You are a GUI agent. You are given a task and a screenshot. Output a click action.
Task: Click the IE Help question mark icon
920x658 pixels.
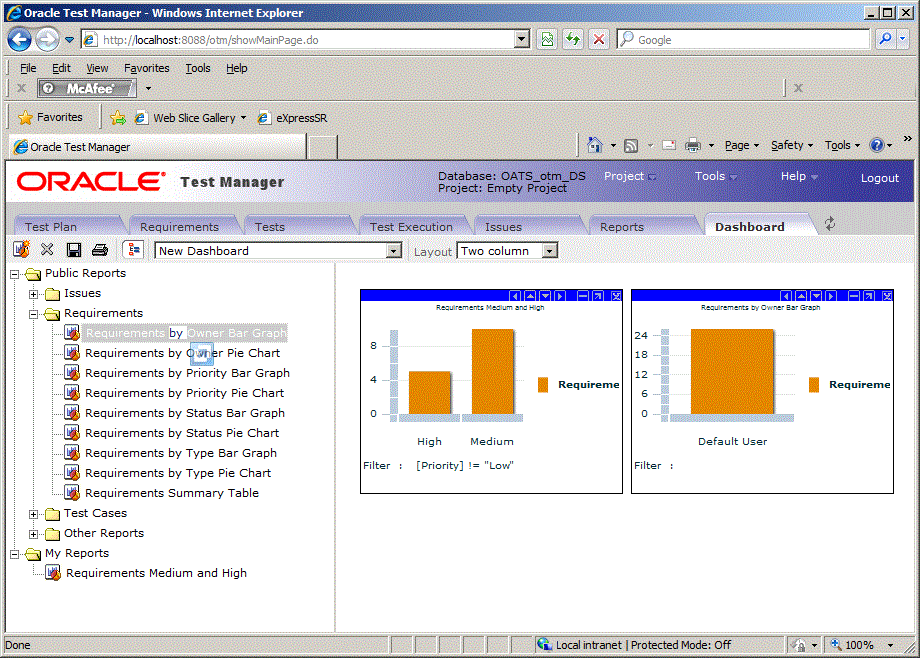point(877,145)
